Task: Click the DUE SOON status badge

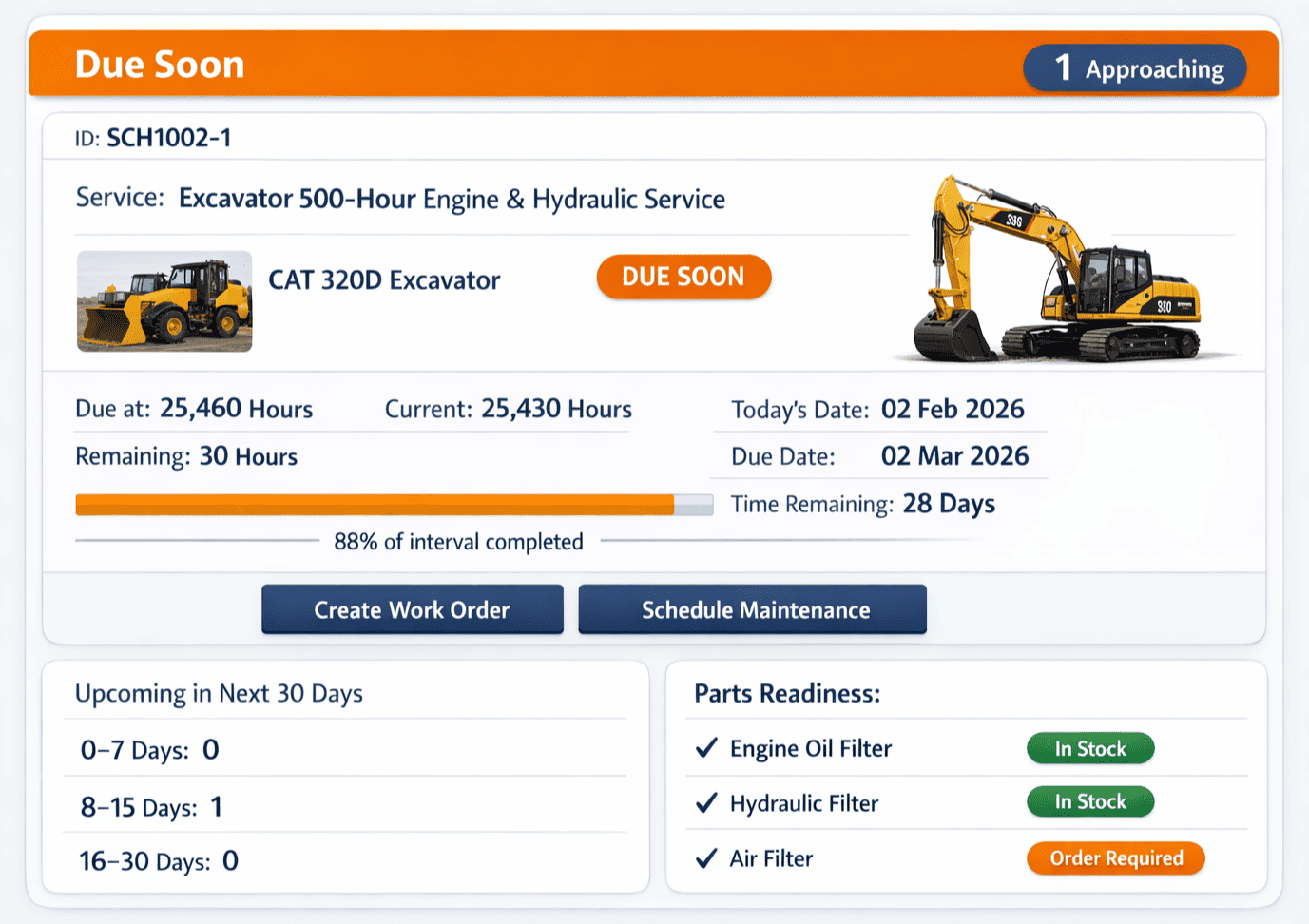Action: (683, 277)
